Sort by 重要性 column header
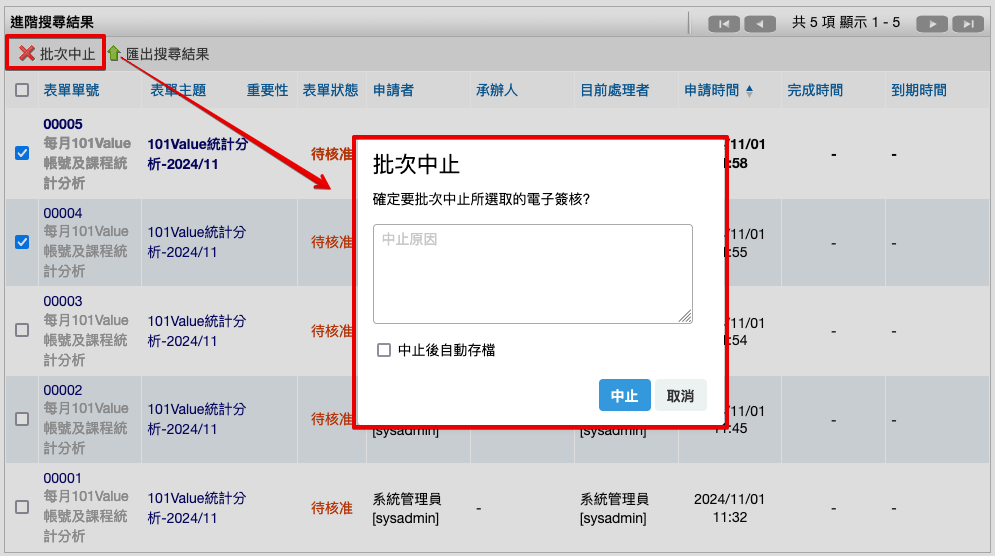The height and width of the screenshot is (556, 995). tap(268, 90)
